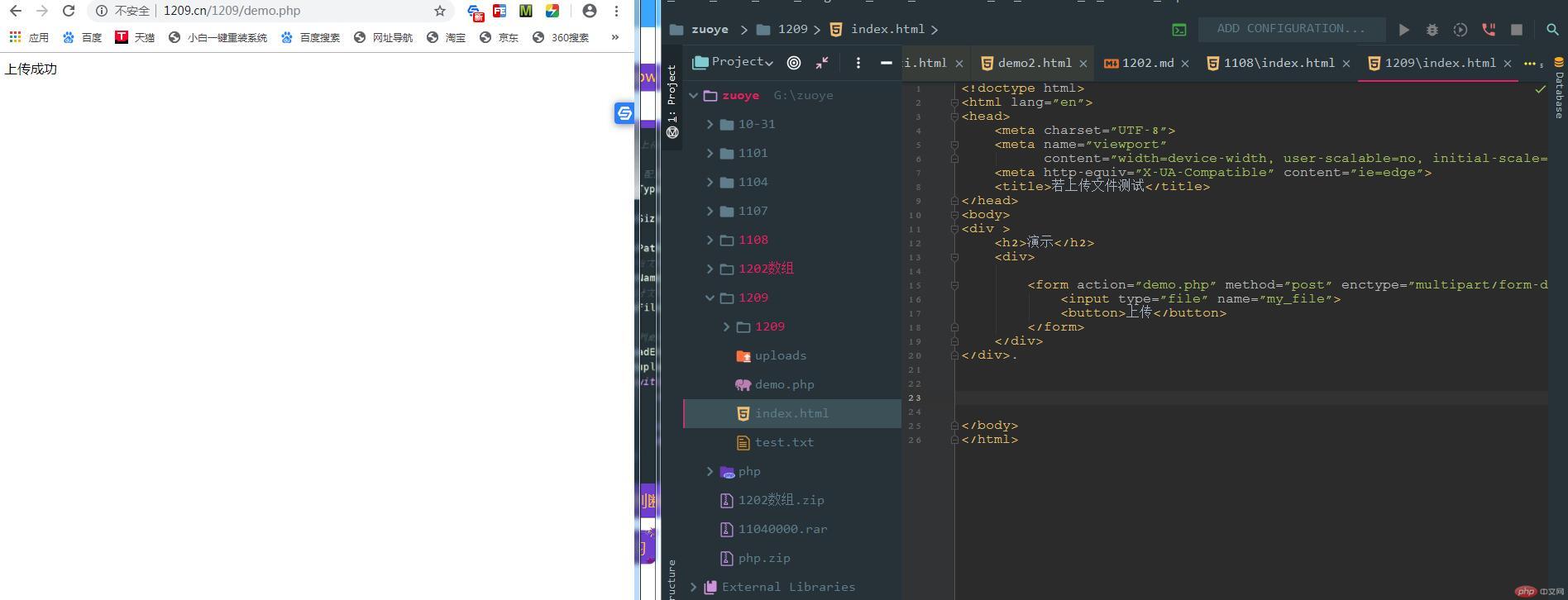Click the Stop square button
Image resolution: width=1568 pixels, height=600 pixels.
pos(1517,29)
